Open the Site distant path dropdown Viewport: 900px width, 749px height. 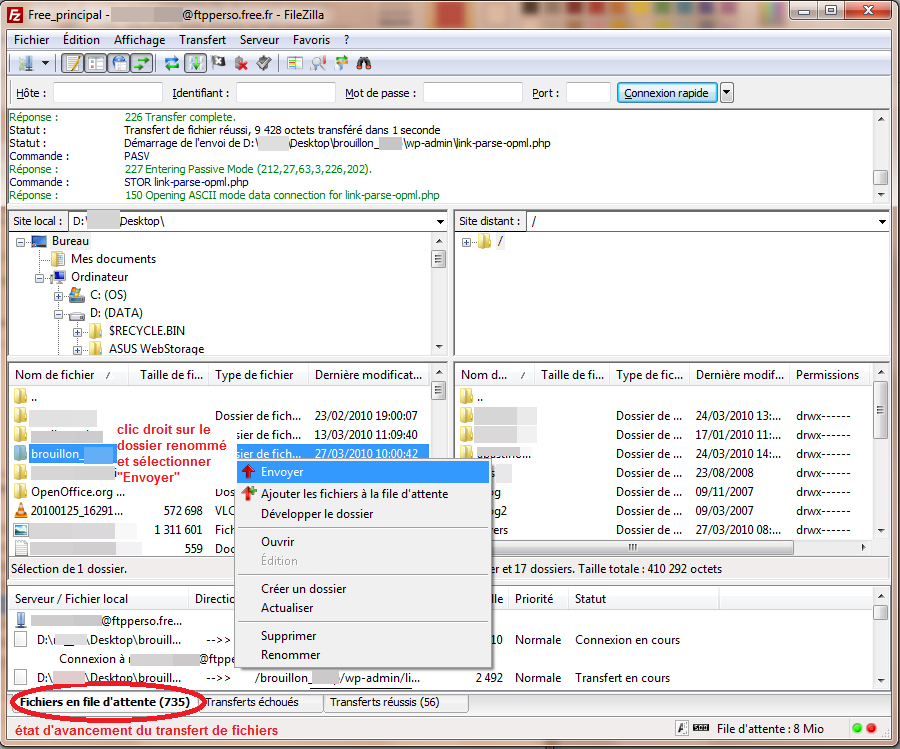[882, 222]
